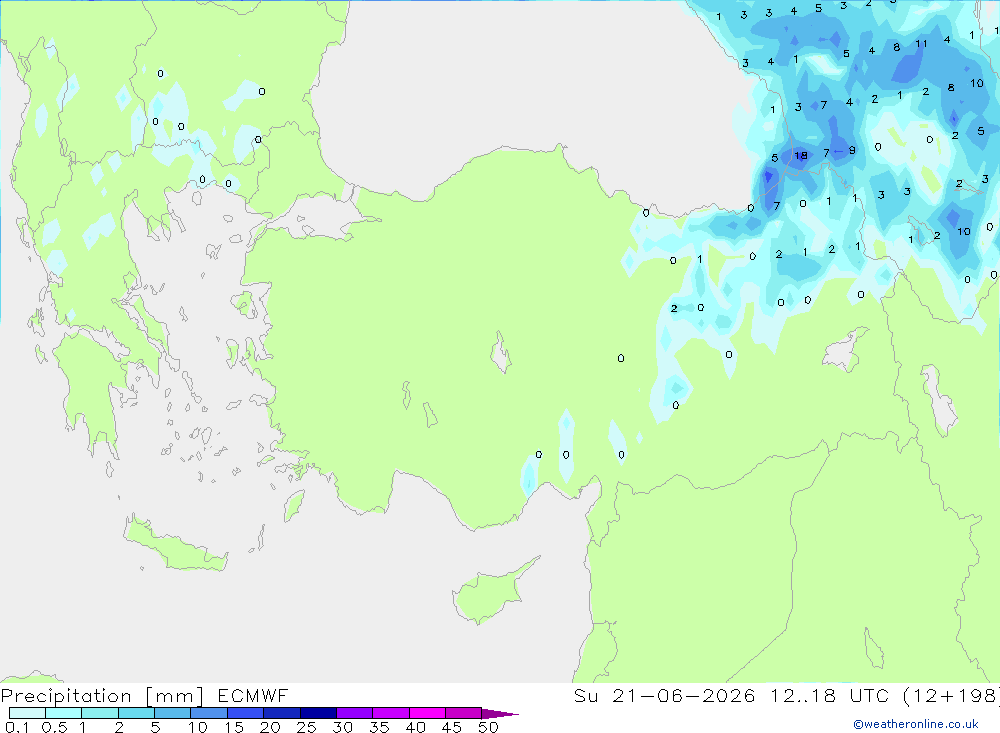Click the legend label '35'
1000x733 pixels.
click(x=379, y=727)
